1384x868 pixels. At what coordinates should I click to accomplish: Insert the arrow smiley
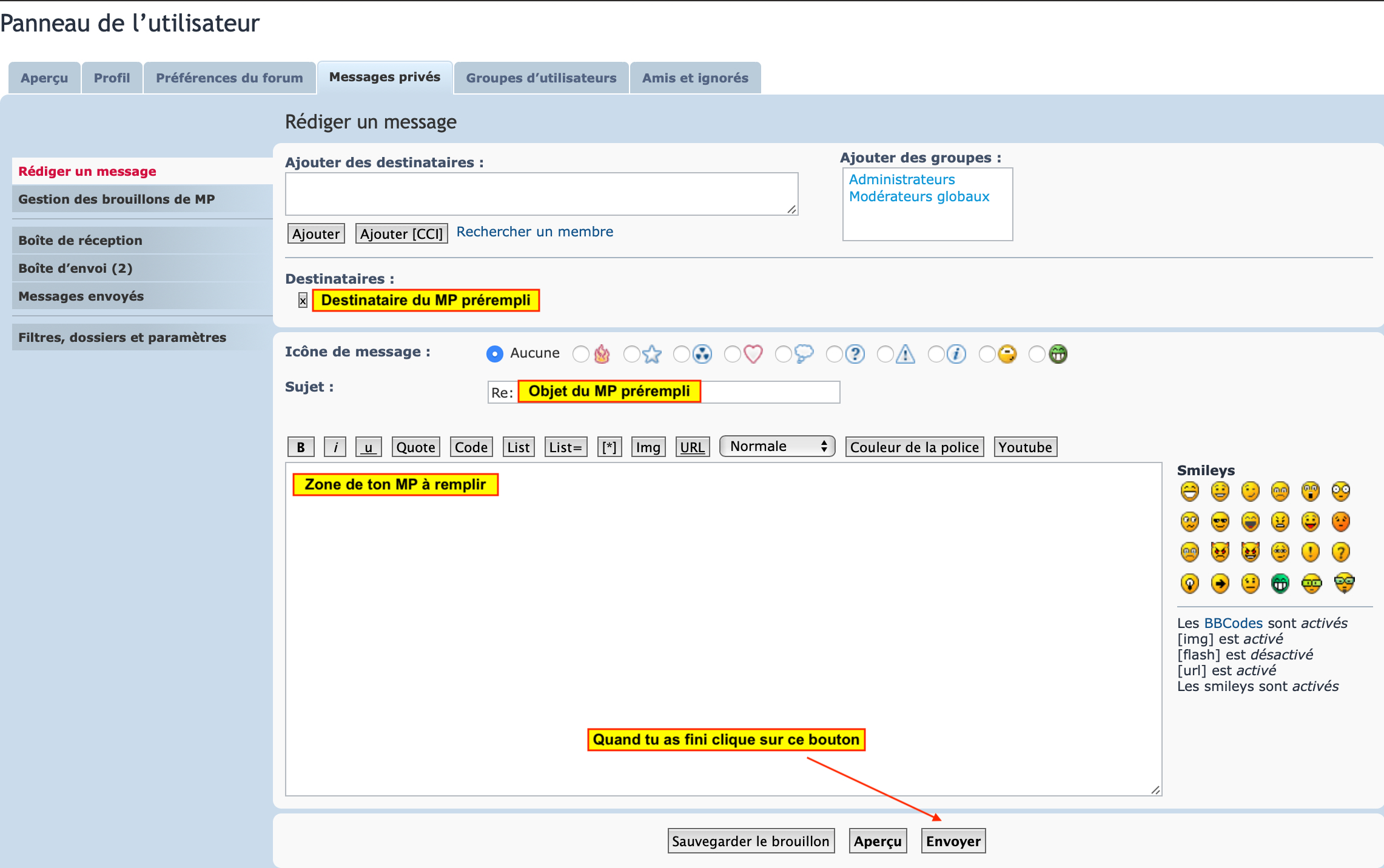(x=1220, y=583)
